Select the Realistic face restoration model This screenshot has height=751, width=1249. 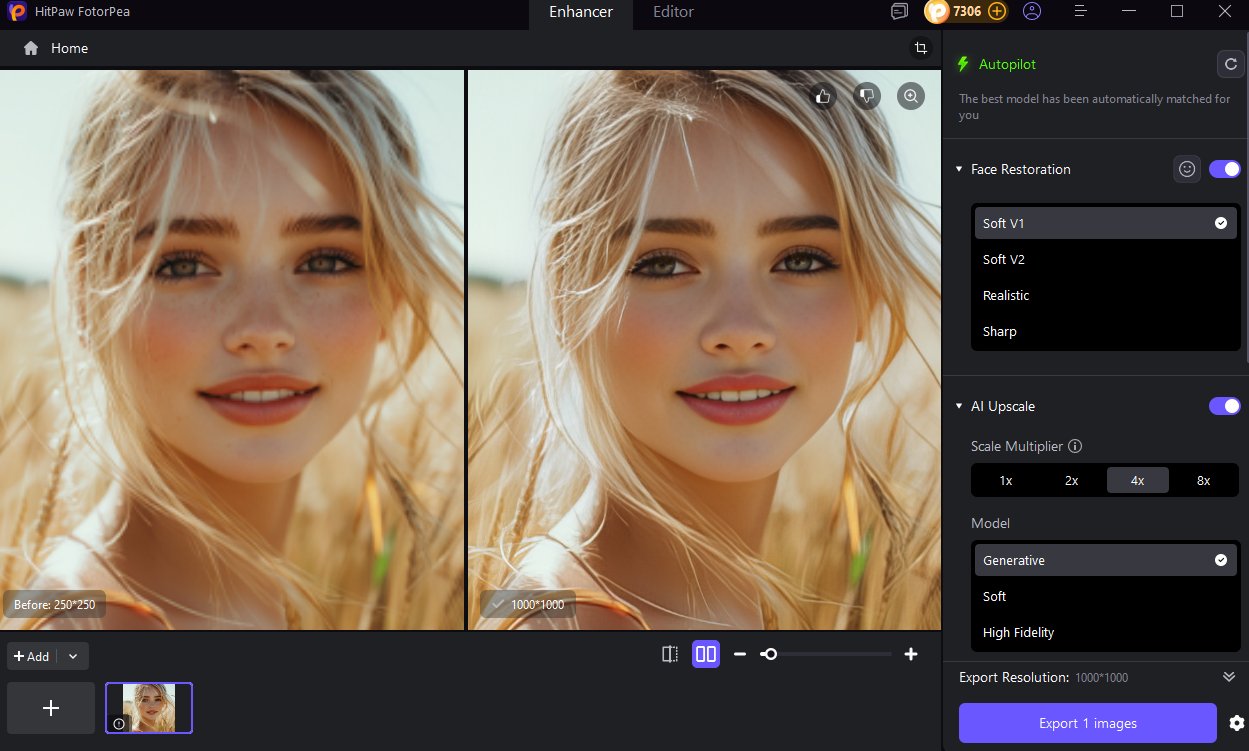coord(1006,295)
